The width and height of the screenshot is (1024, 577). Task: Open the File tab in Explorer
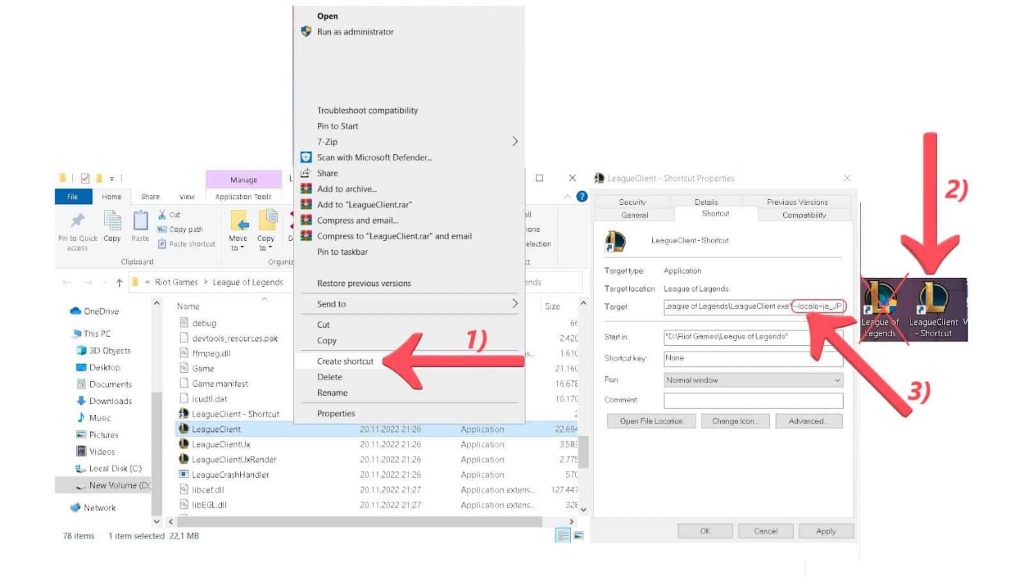(72, 196)
